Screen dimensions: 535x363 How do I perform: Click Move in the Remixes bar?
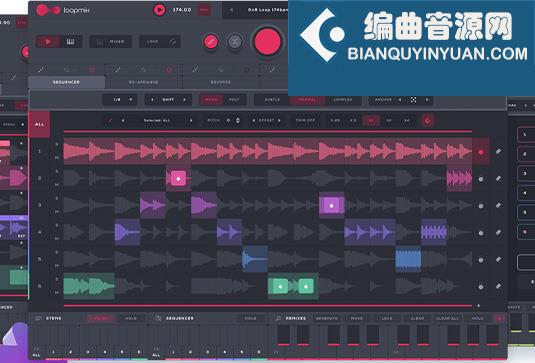tap(357, 318)
